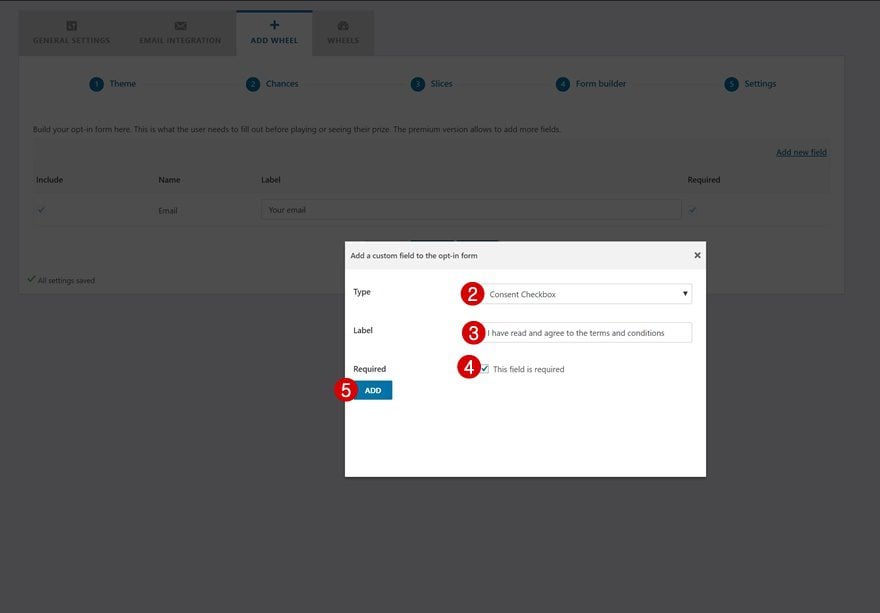The width and height of the screenshot is (880, 613).
Task: Click the Add new field link
Action: point(801,152)
